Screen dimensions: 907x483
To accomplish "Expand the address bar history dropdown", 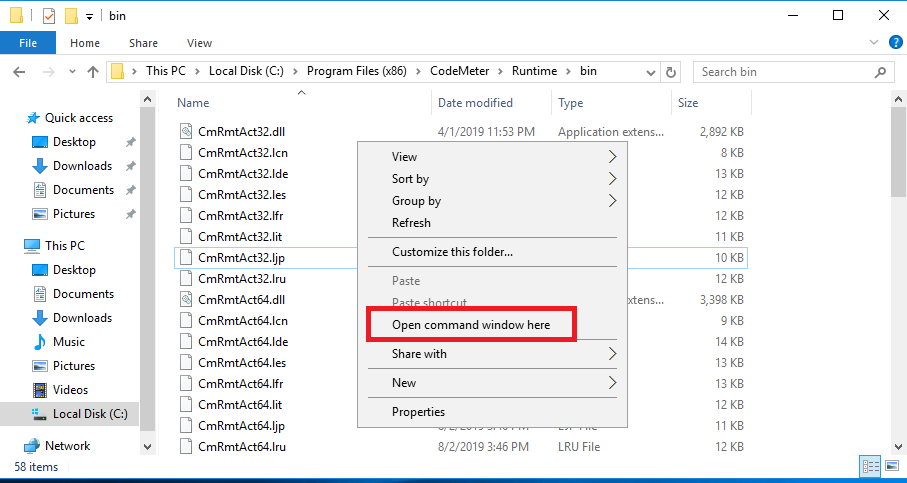I will tap(650, 72).
